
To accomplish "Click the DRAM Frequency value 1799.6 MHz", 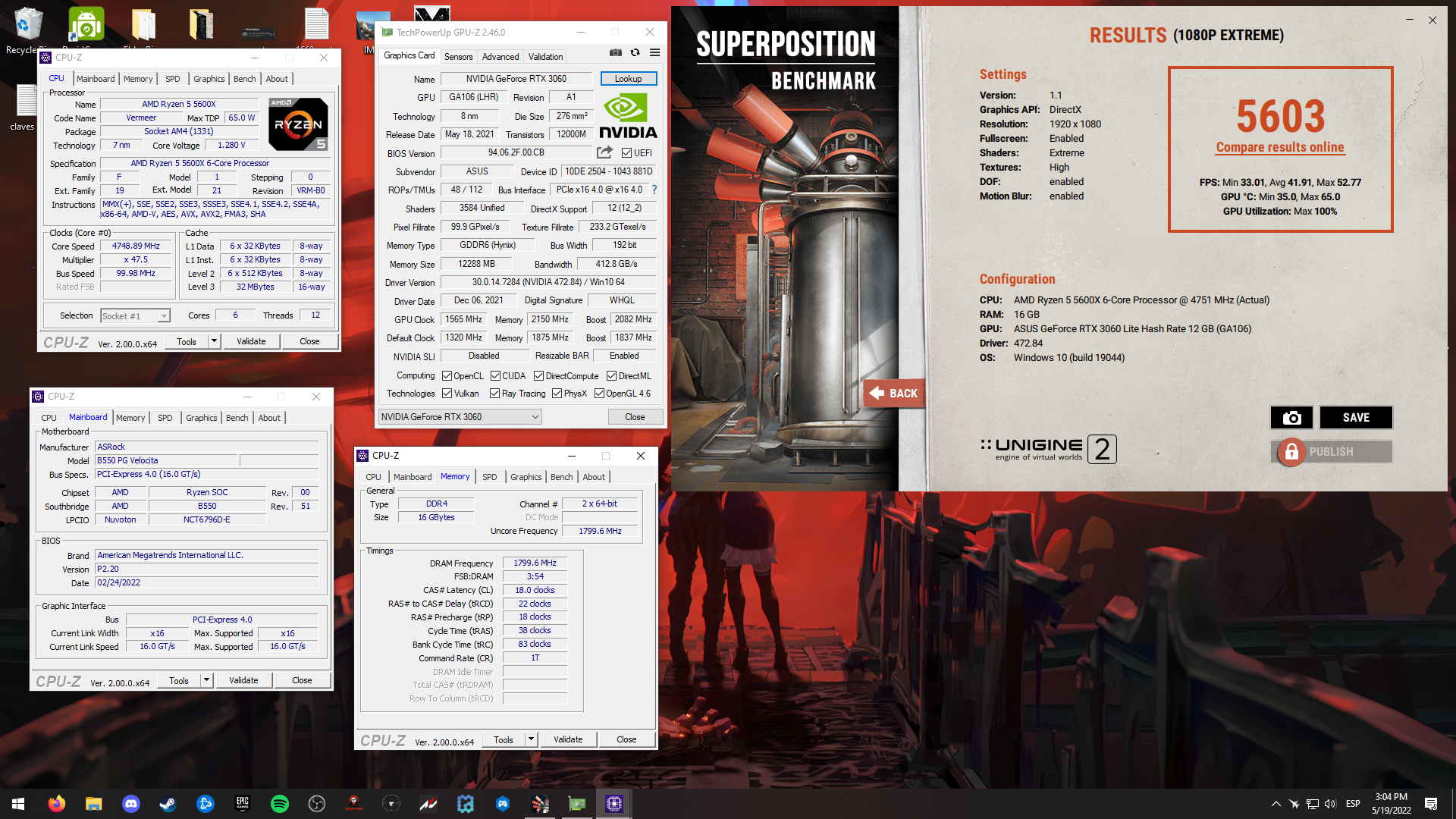I will pos(535,563).
